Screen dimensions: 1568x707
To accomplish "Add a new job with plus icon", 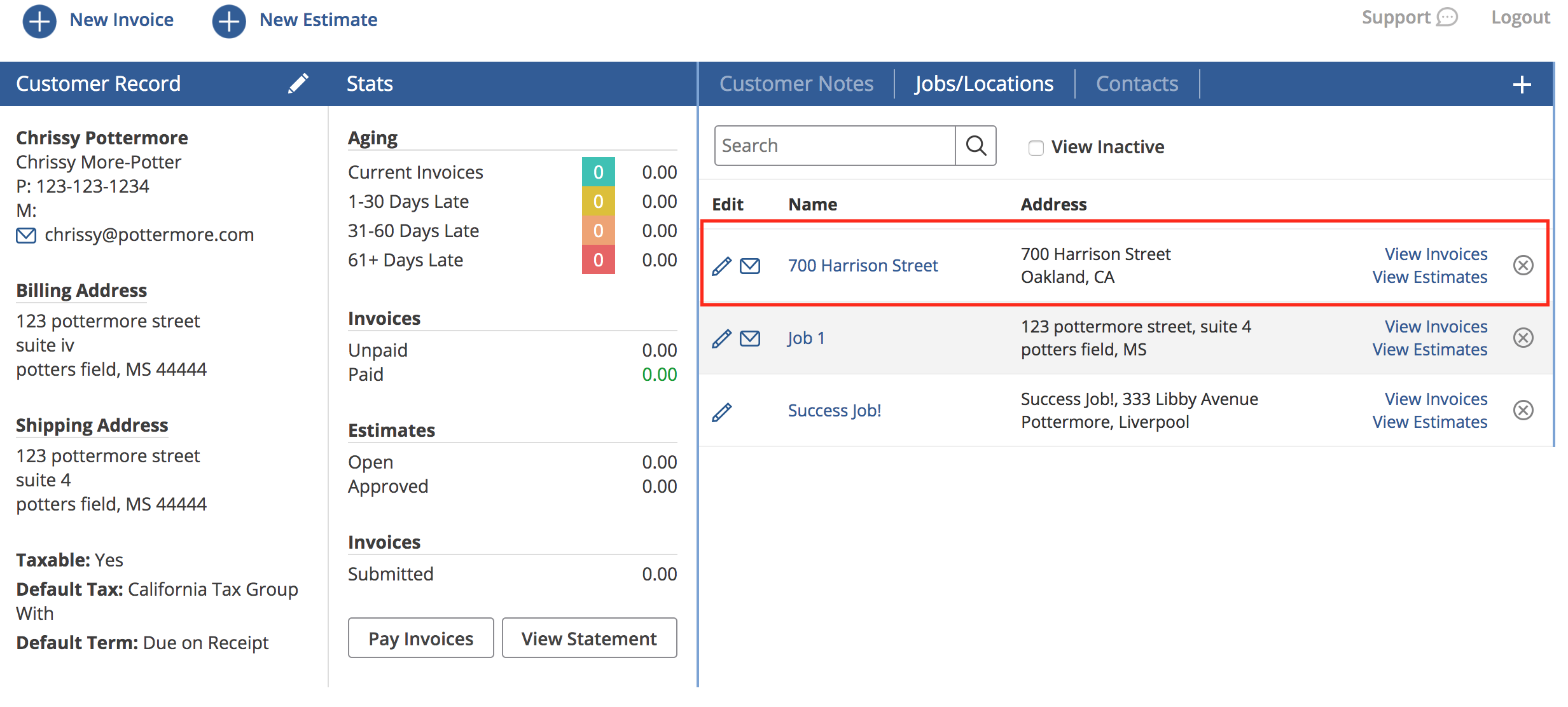I will (1522, 84).
